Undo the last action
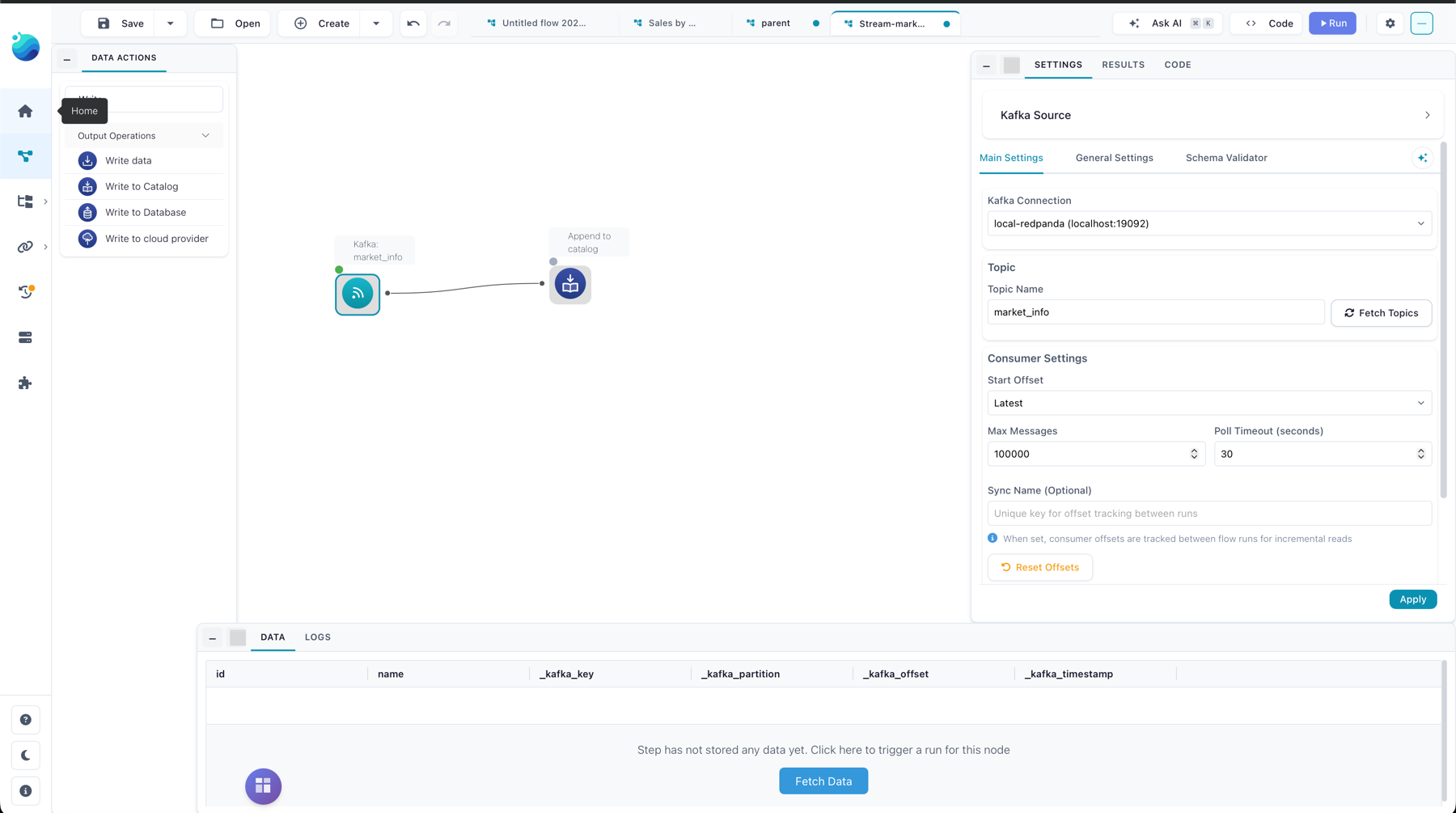The width and height of the screenshot is (1456, 813). (x=413, y=23)
